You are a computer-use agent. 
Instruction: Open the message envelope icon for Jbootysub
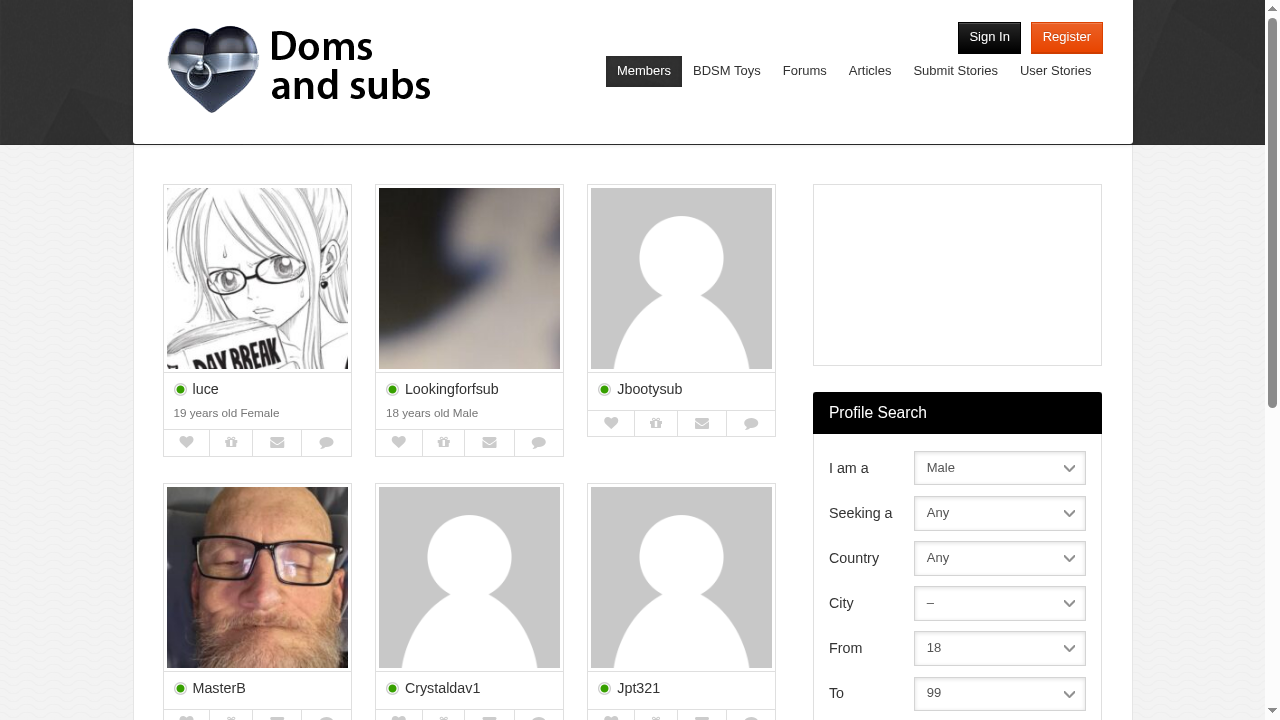click(701, 423)
